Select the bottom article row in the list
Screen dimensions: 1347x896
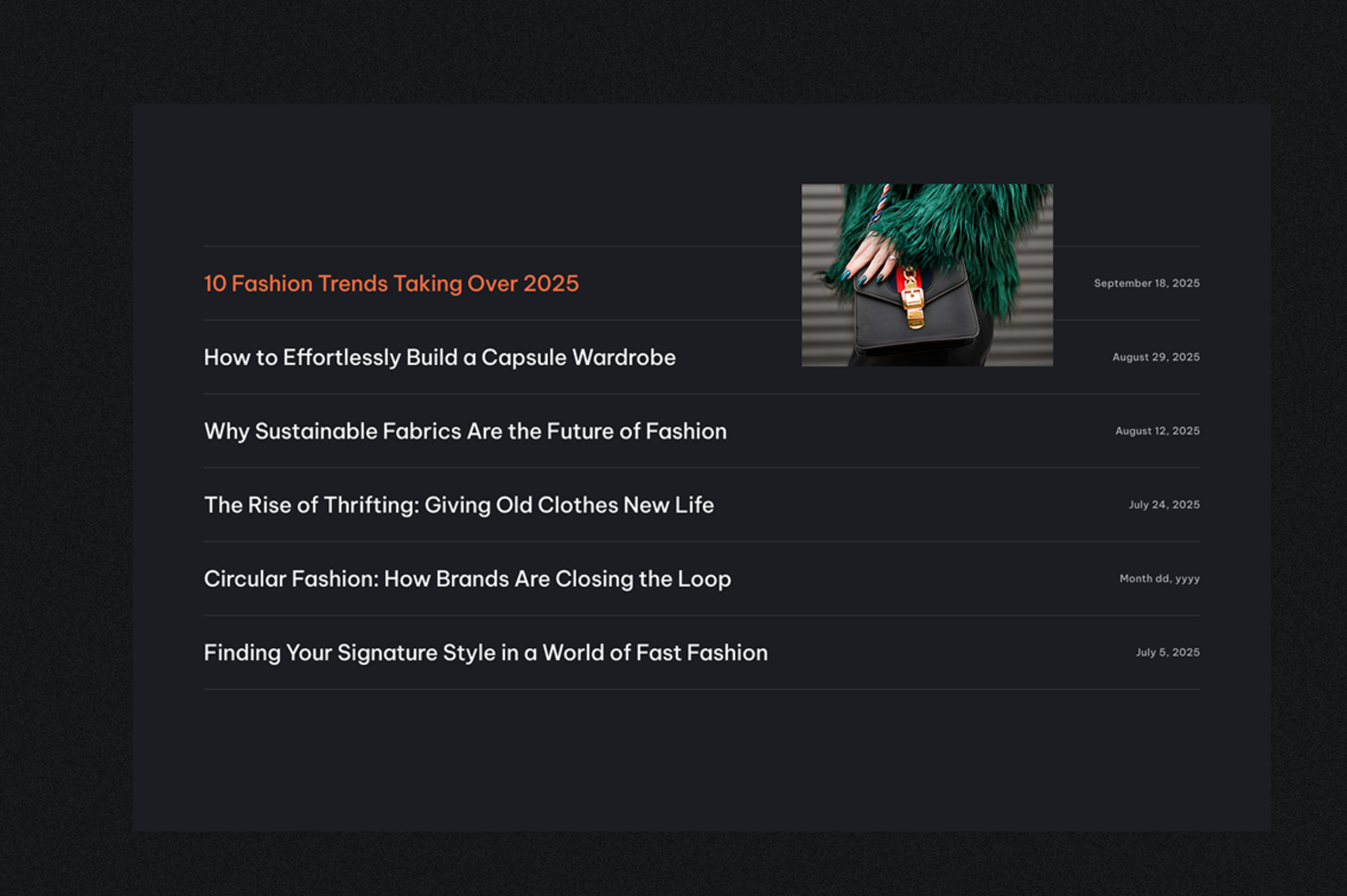[x=701, y=652]
